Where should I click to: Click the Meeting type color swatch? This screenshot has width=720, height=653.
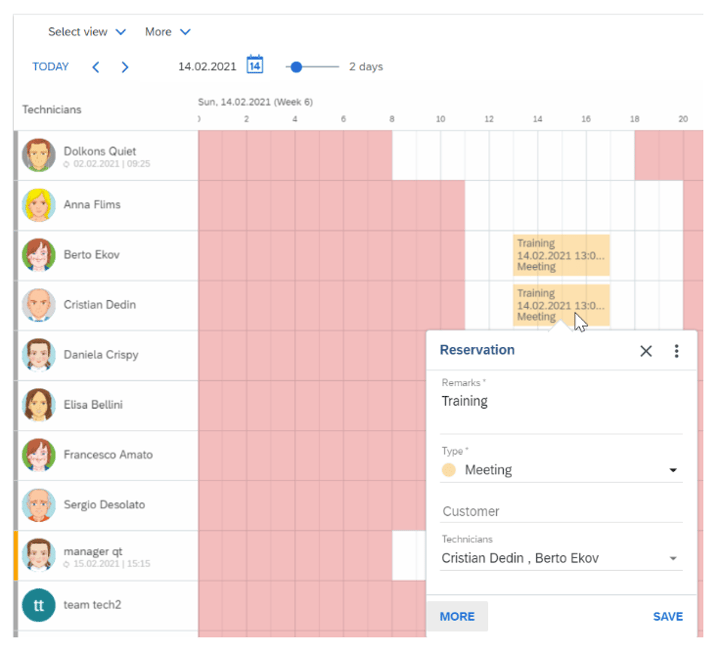pyautogui.click(x=449, y=470)
